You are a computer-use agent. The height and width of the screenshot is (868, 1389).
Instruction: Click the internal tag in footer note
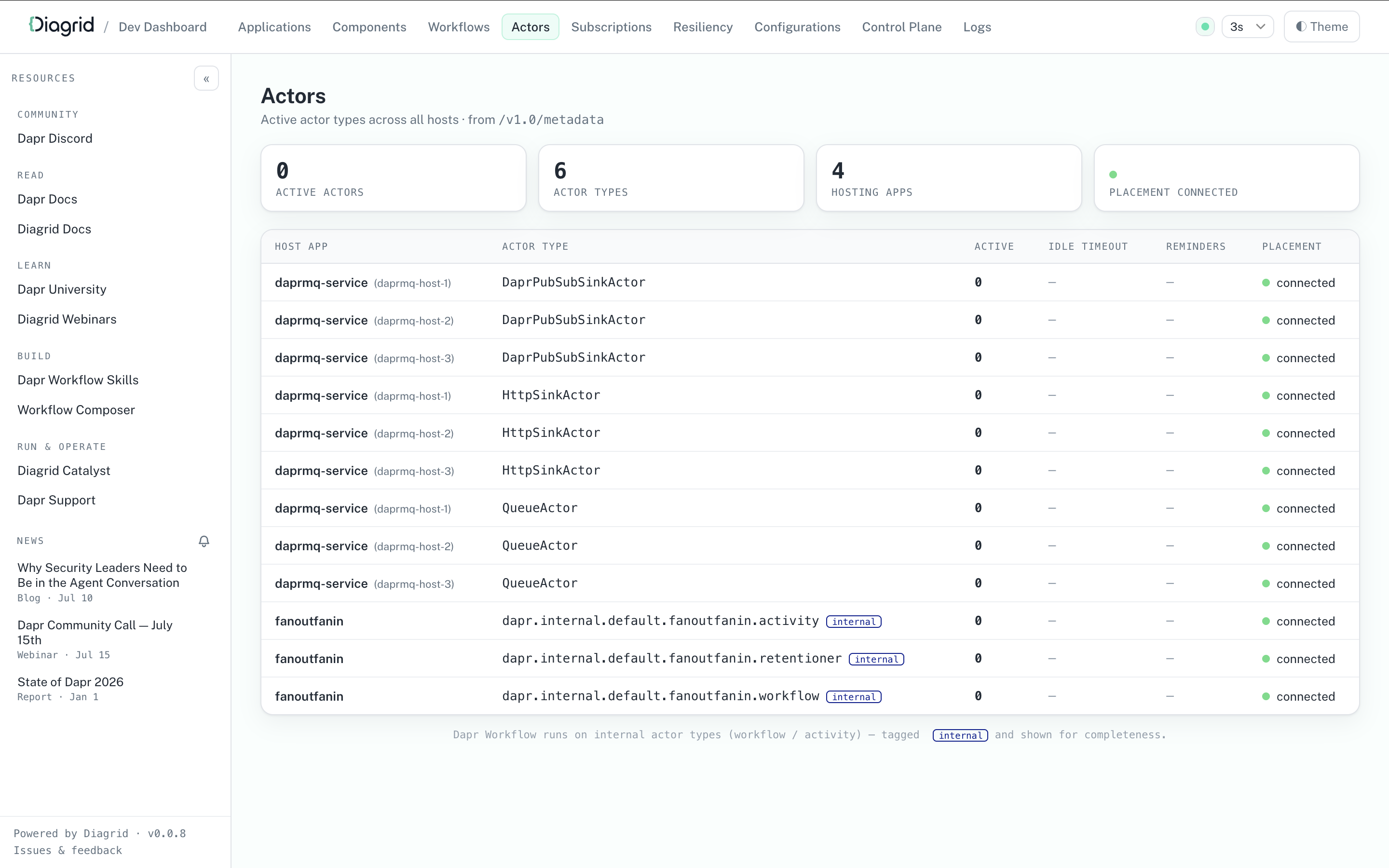(x=960, y=735)
